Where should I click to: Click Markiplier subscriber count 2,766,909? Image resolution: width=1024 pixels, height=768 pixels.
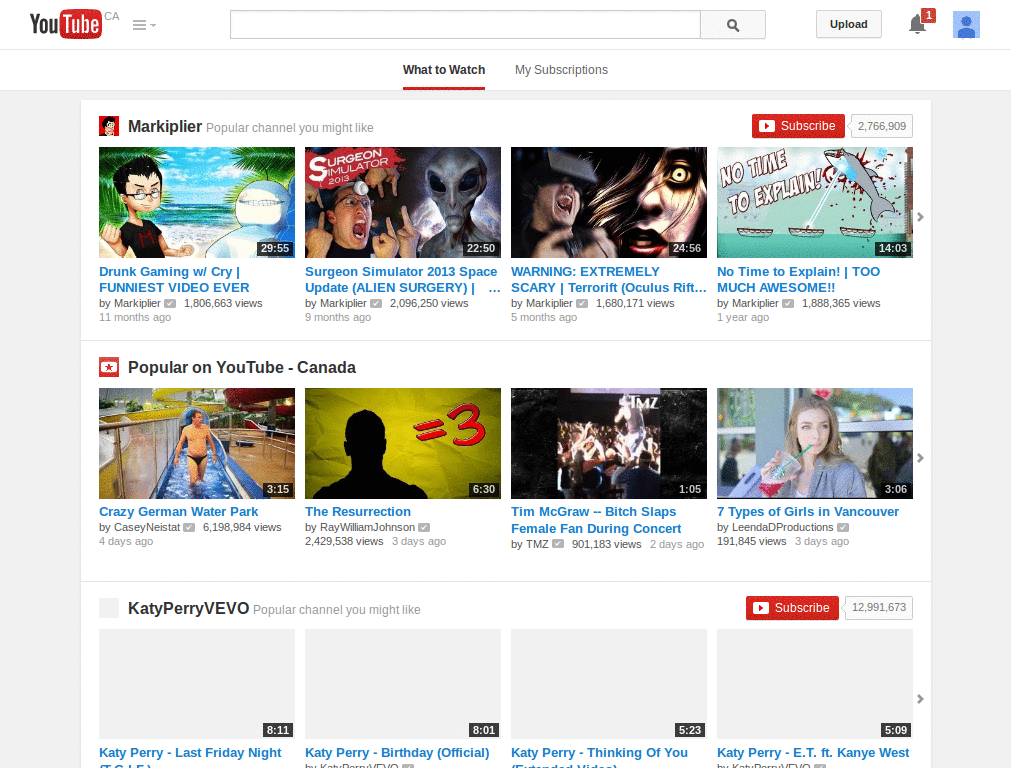[882, 126]
